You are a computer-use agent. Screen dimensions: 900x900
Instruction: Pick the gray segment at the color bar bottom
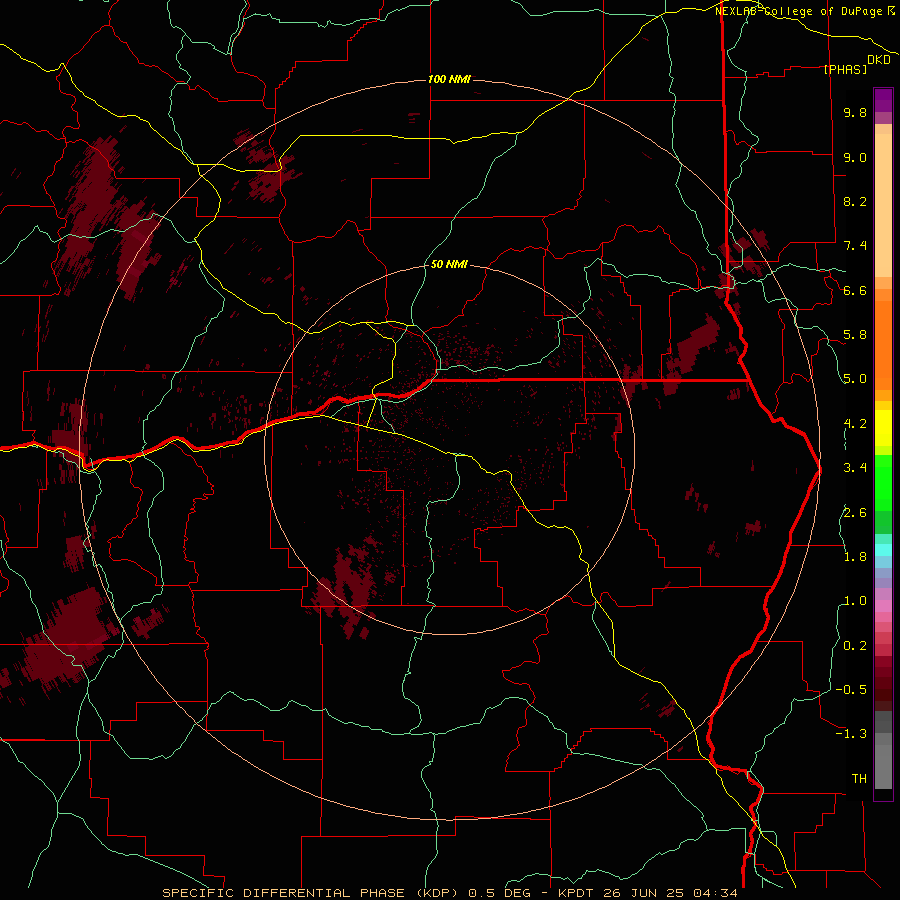(883, 769)
